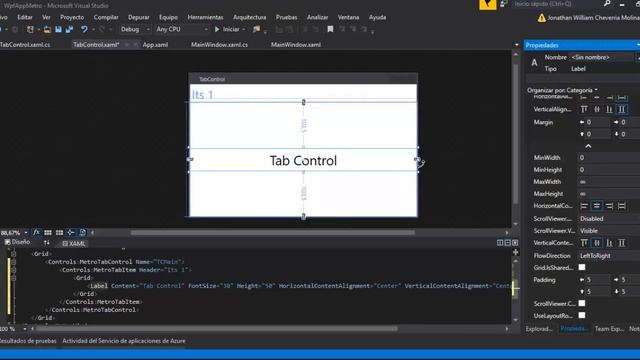
Task: Set VerticalAlignment to Stretch
Action: click(x=622, y=109)
